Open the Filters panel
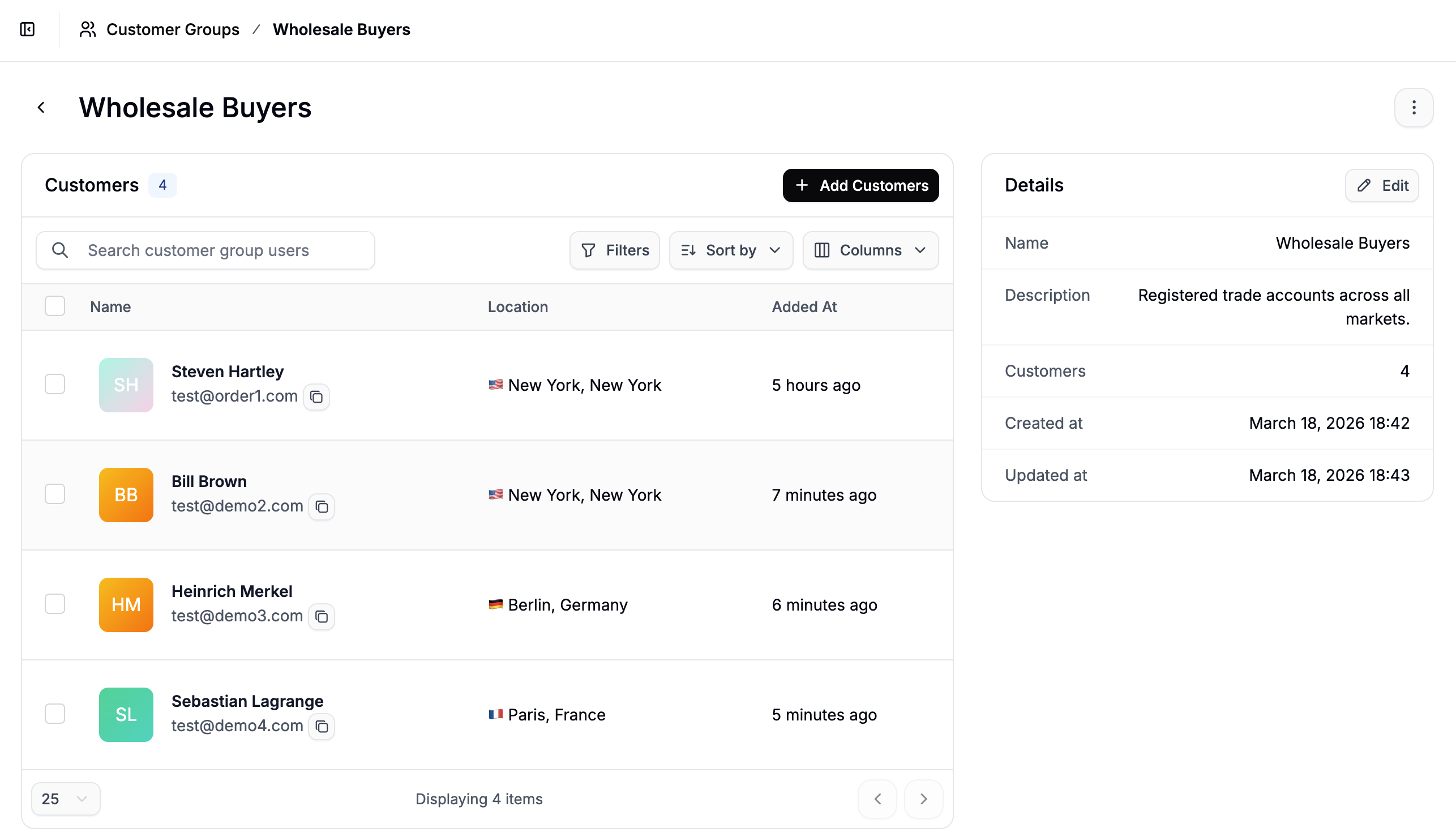Screen dimensions: 1456x836 coord(614,250)
